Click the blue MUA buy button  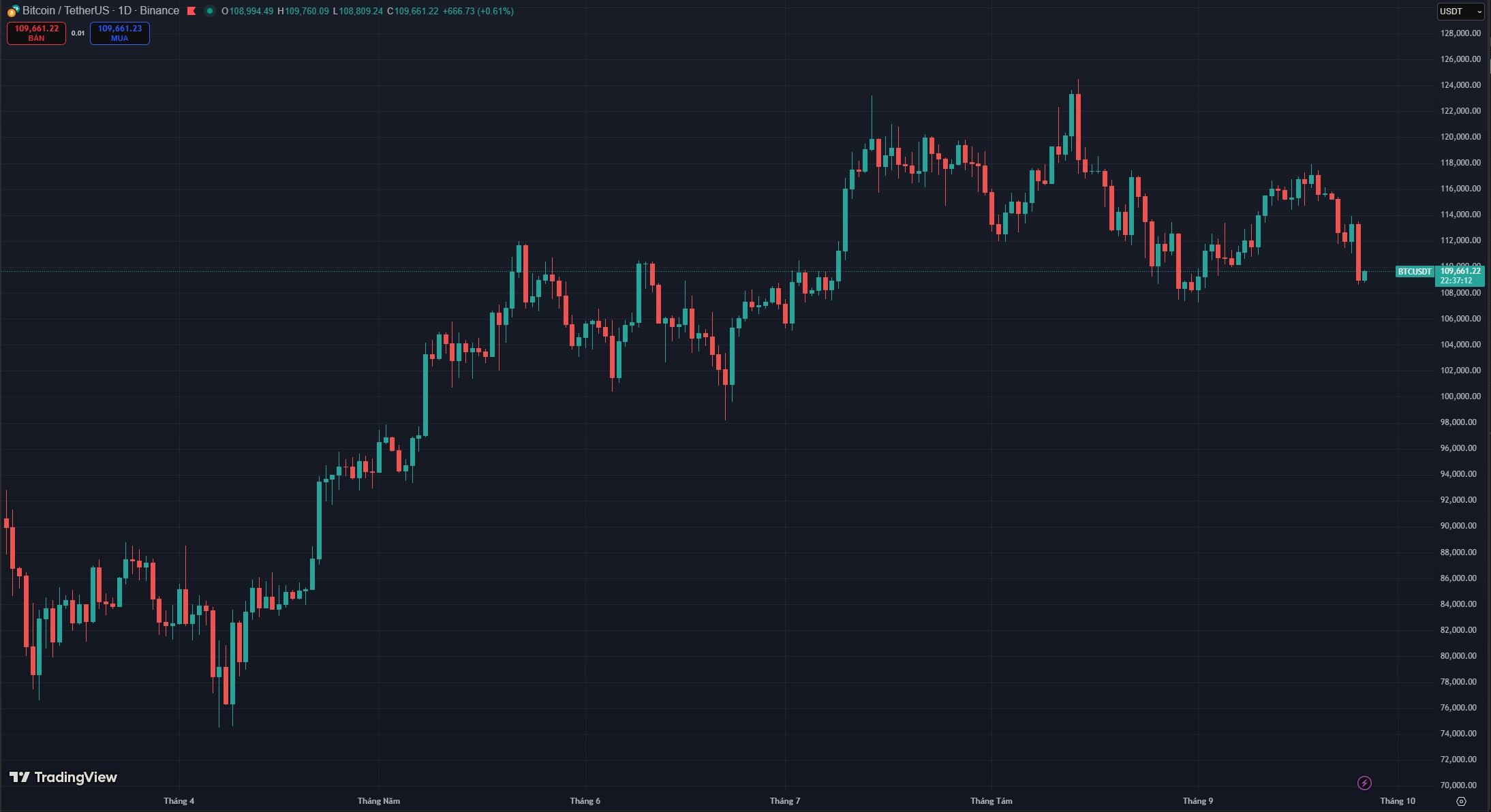pyautogui.click(x=120, y=33)
